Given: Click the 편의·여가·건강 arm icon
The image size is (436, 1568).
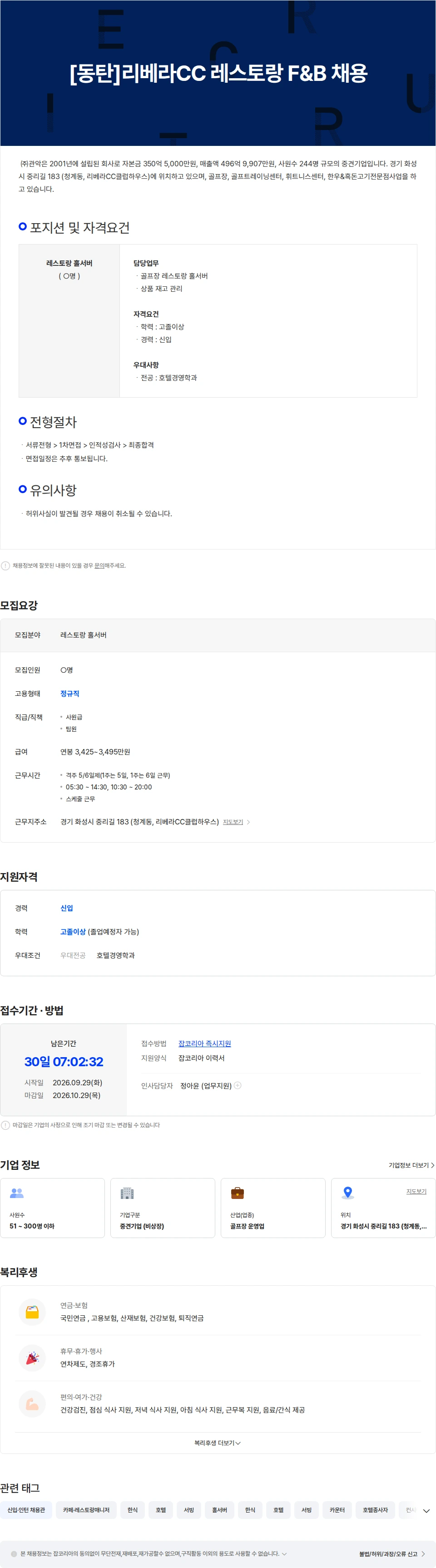Looking at the screenshot, I should pyautogui.click(x=32, y=1403).
